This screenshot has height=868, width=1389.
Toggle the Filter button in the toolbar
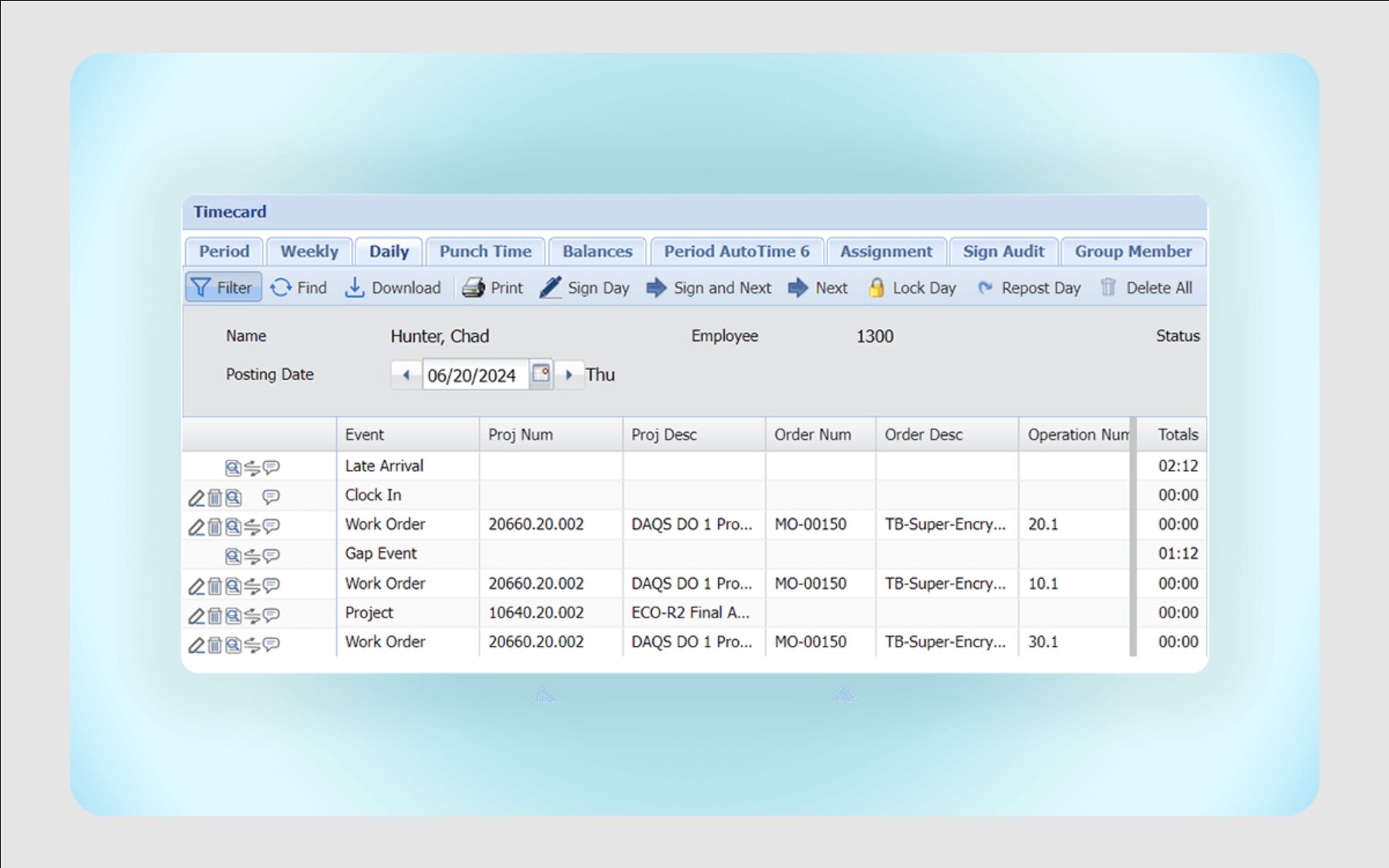coord(223,288)
